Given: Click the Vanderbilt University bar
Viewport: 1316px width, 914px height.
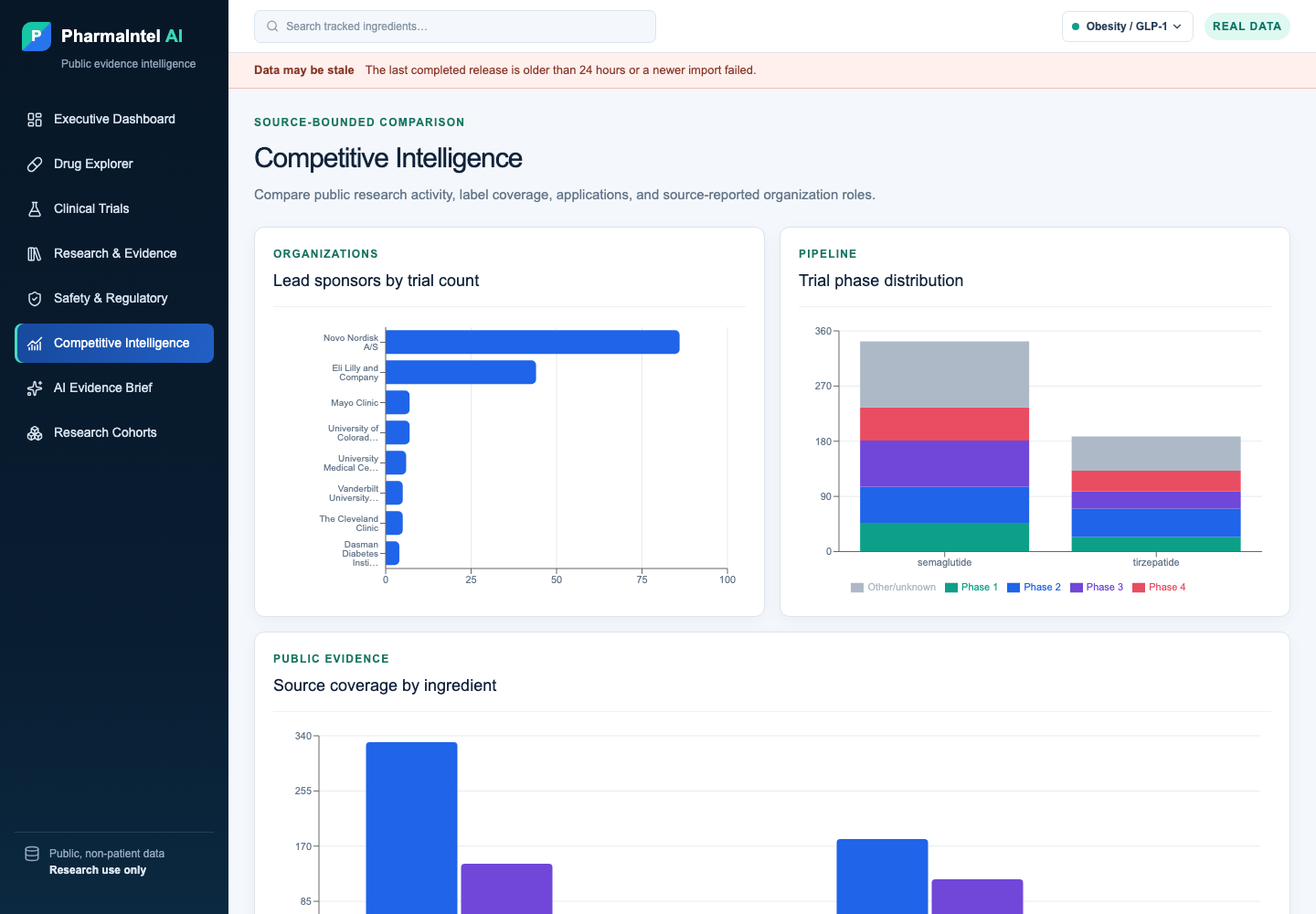Looking at the screenshot, I should [394, 493].
